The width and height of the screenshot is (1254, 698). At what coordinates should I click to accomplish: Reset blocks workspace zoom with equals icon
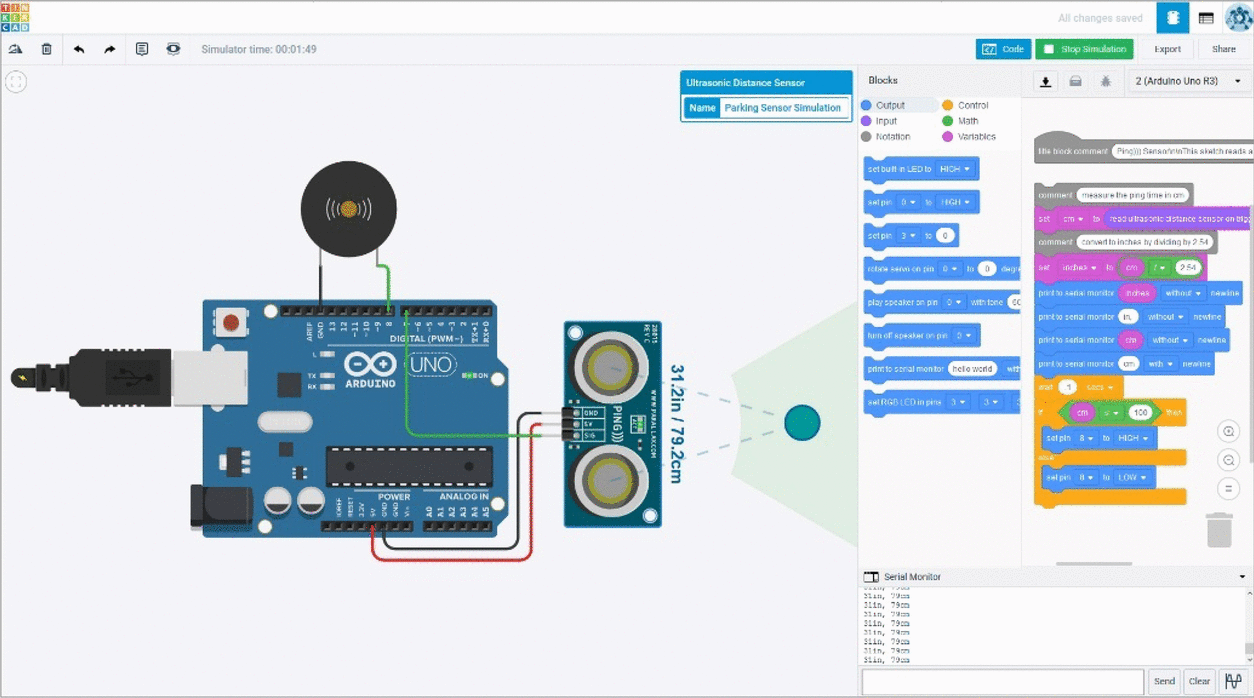pyautogui.click(x=1229, y=489)
